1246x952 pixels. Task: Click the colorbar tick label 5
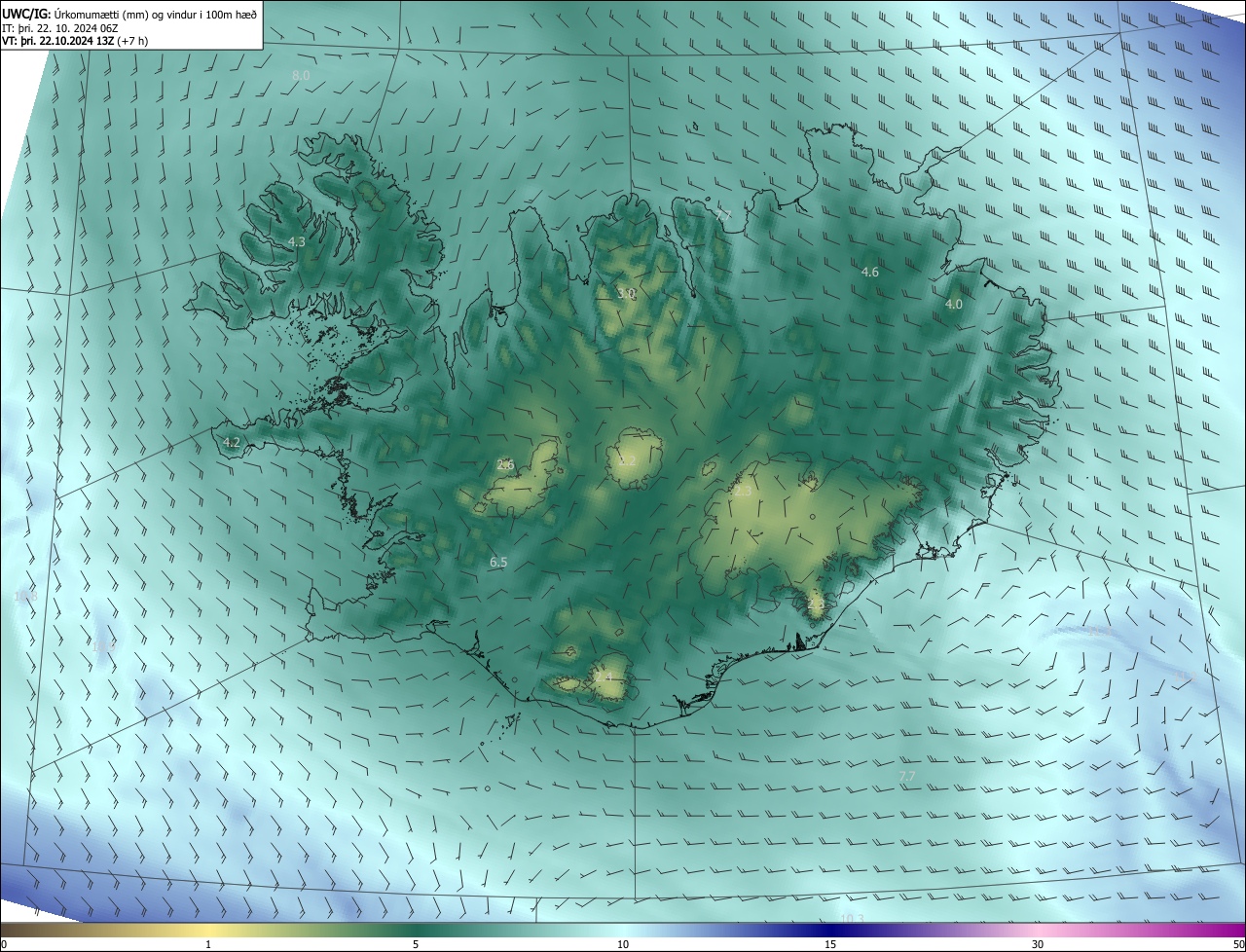pos(416,944)
